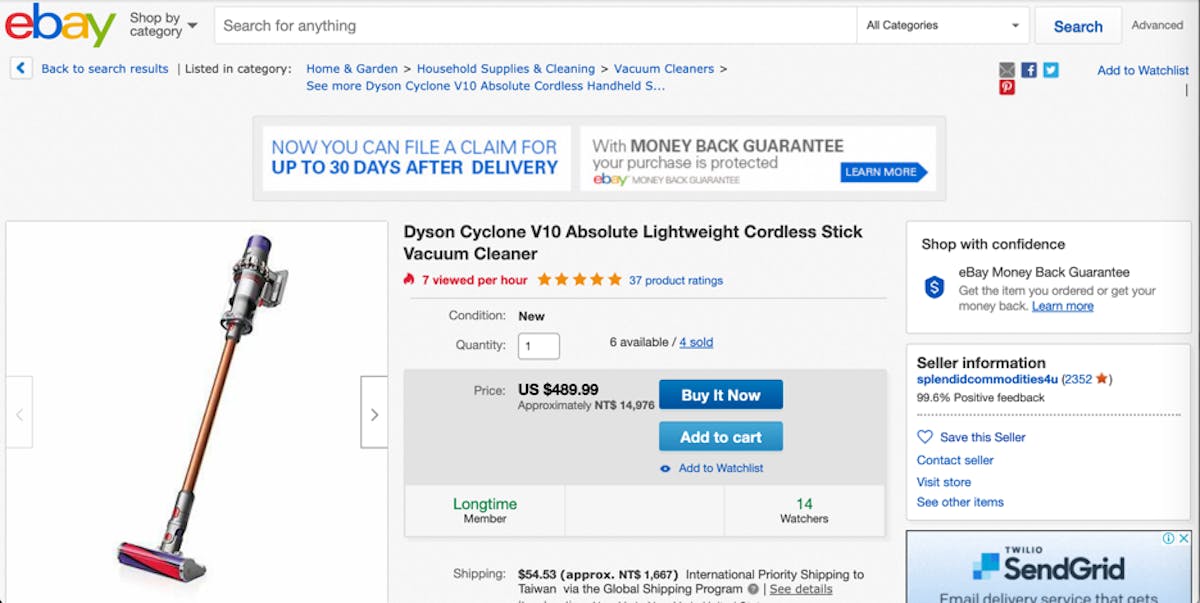The width and height of the screenshot is (1200, 603).
Task: Share listing on Facebook
Action: [x=1029, y=70]
